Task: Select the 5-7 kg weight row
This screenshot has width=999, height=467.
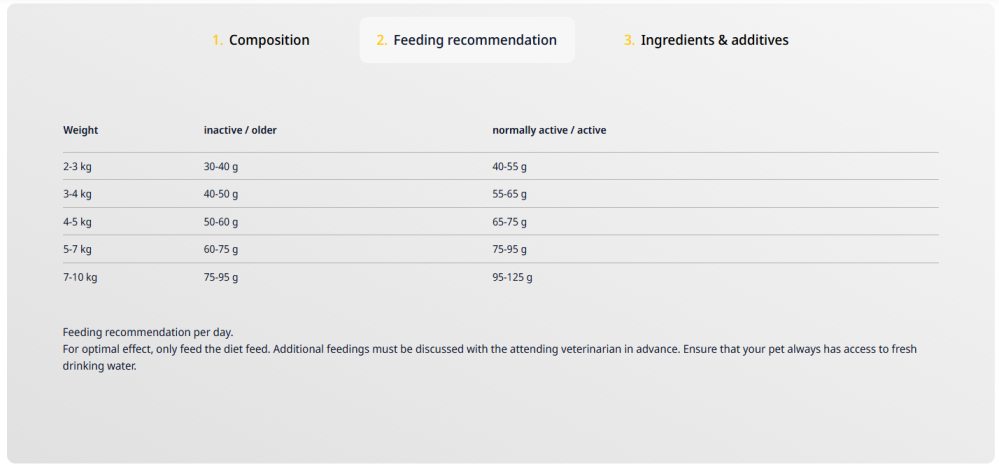Action: (x=77, y=249)
